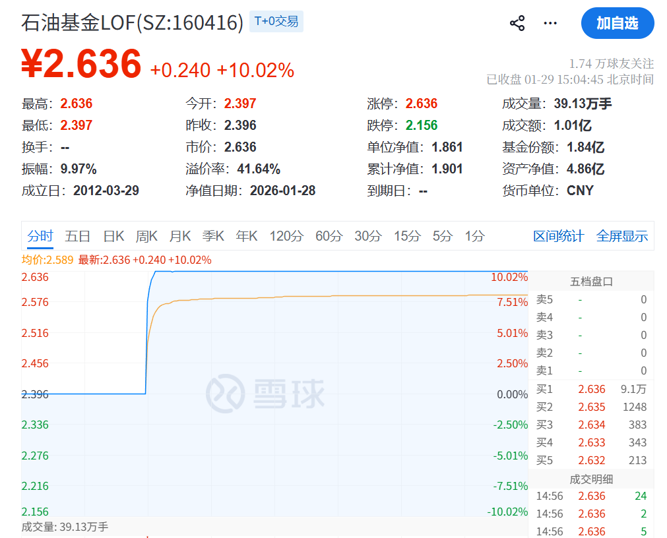
Task: Switch to the 五日 chart tab
Action: [x=78, y=236]
